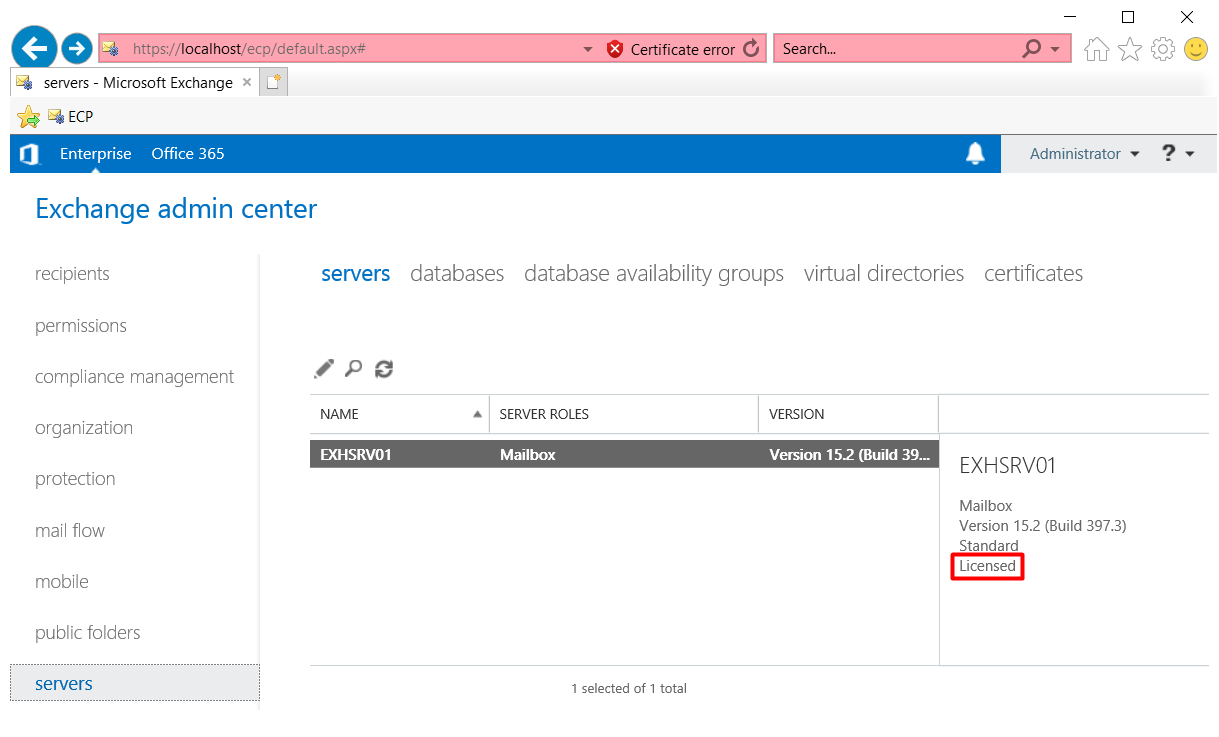The height and width of the screenshot is (737, 1219).
Task: Open permissions in left navigation
Action: (x=81, y=326)
